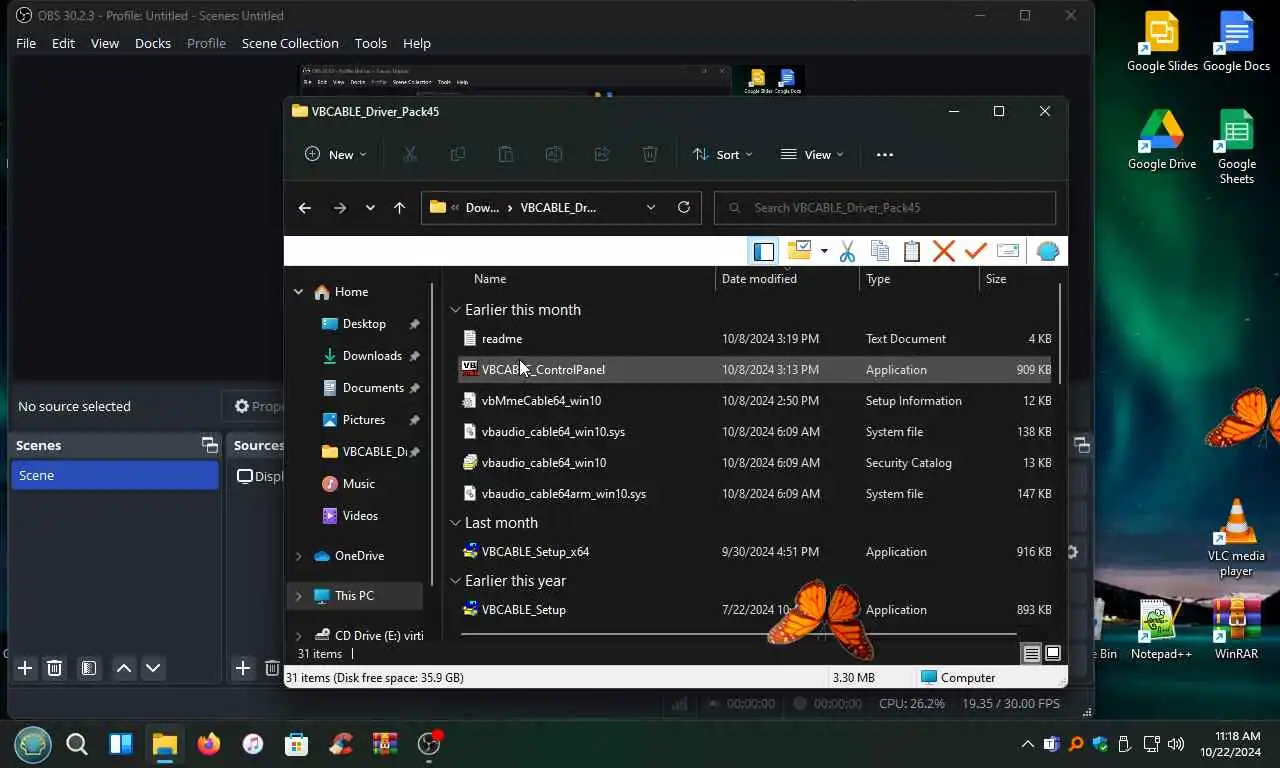This screenshot has height=768, width=1280.
Task: Open the Scene Collection menu in OBS
Action: point(290,43)
